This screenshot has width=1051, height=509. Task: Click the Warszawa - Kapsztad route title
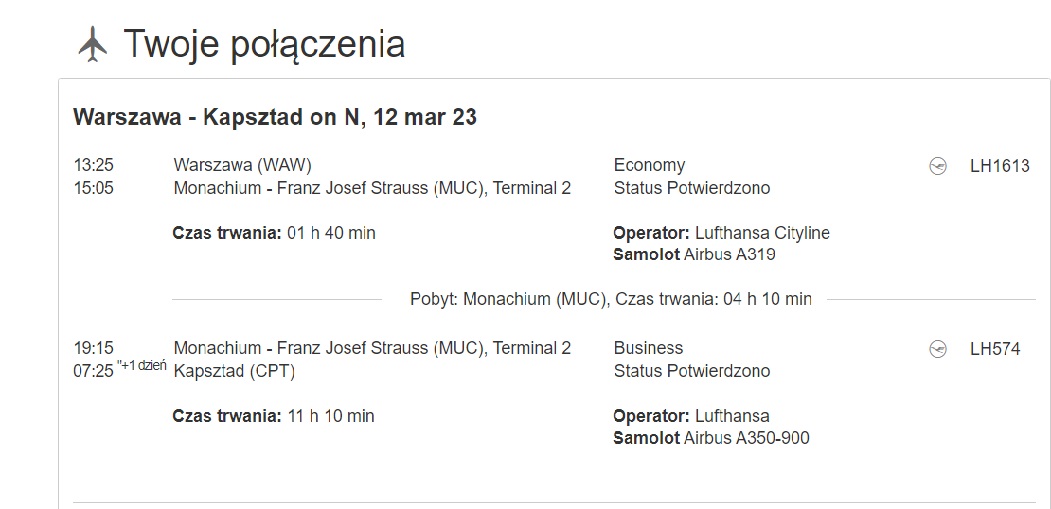[275, 117]
